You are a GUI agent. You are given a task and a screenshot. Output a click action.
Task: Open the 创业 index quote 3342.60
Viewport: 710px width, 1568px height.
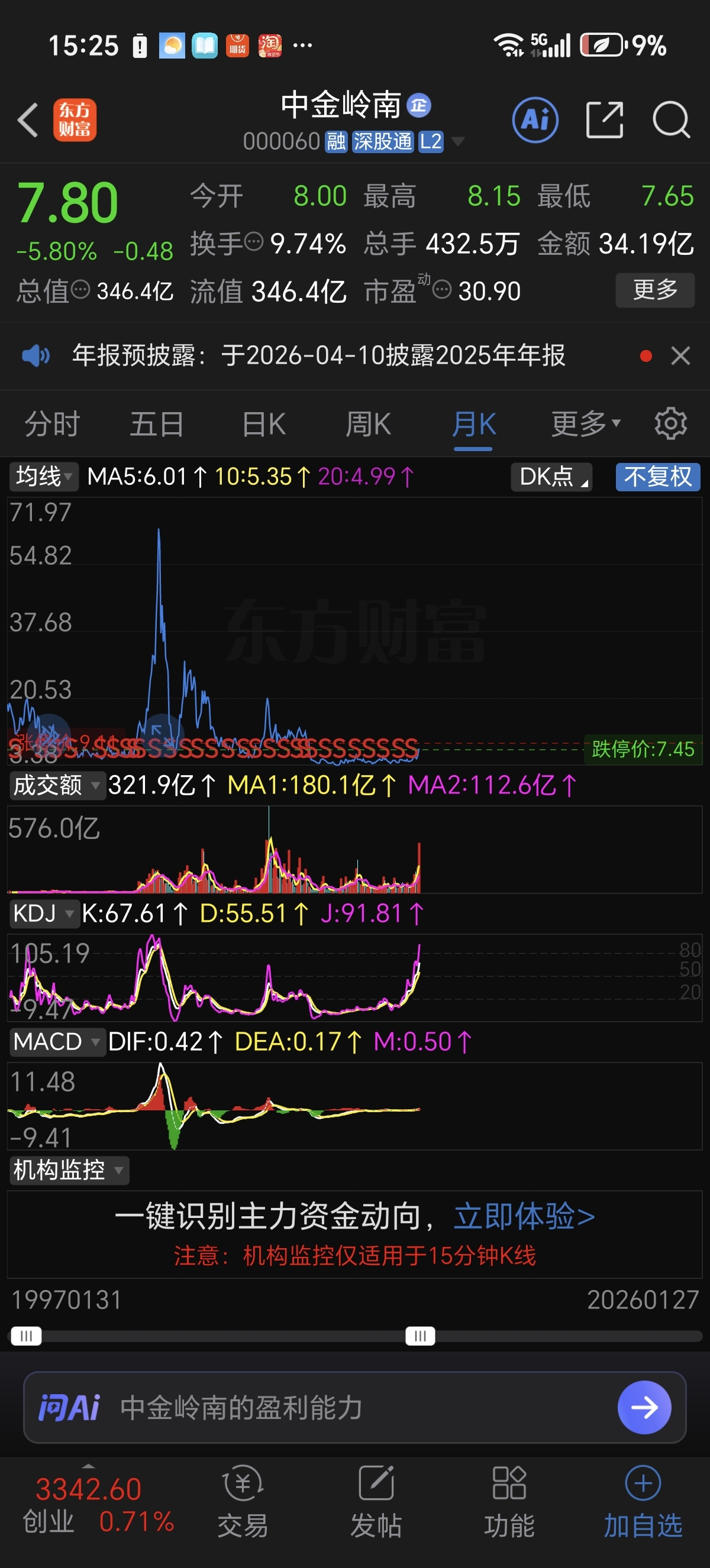(88, 1489)
